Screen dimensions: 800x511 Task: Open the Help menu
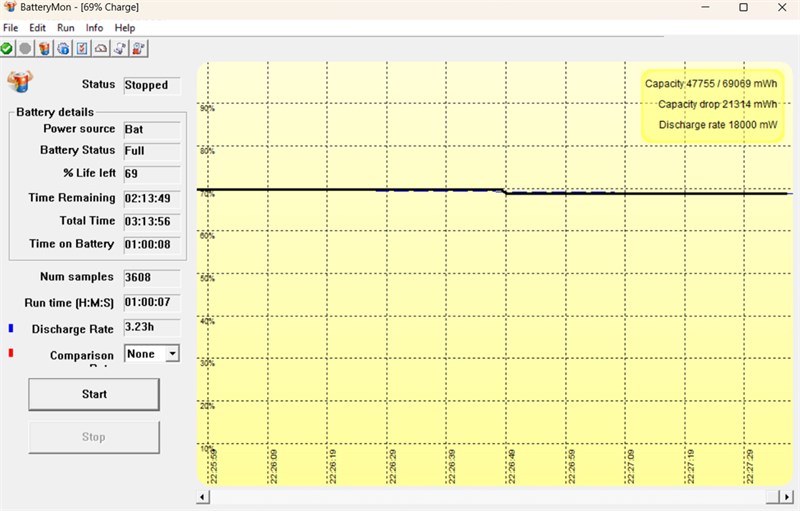(x=125, y=28)
